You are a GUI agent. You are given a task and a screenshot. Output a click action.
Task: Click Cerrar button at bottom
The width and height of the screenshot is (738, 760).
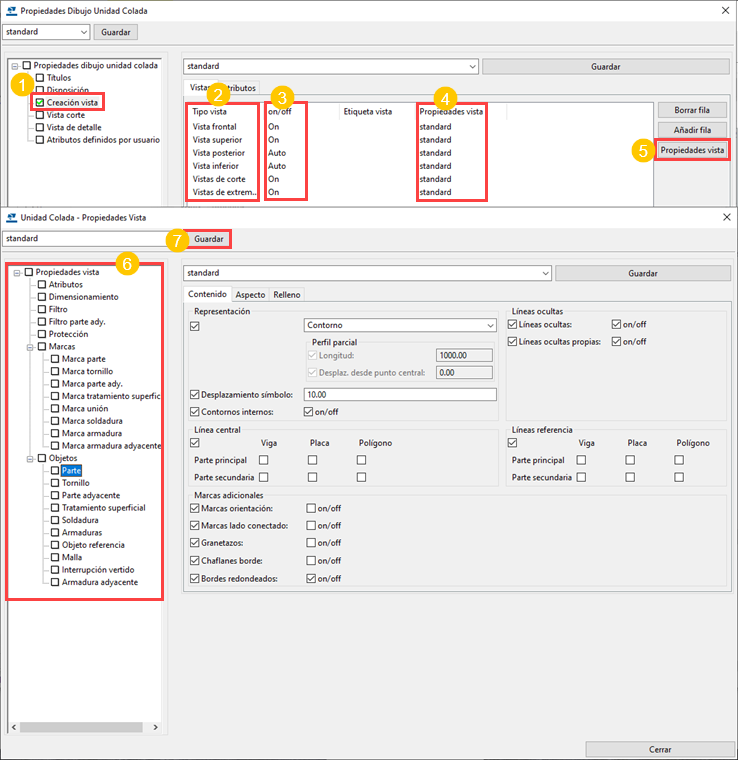(x=659, y=749)
